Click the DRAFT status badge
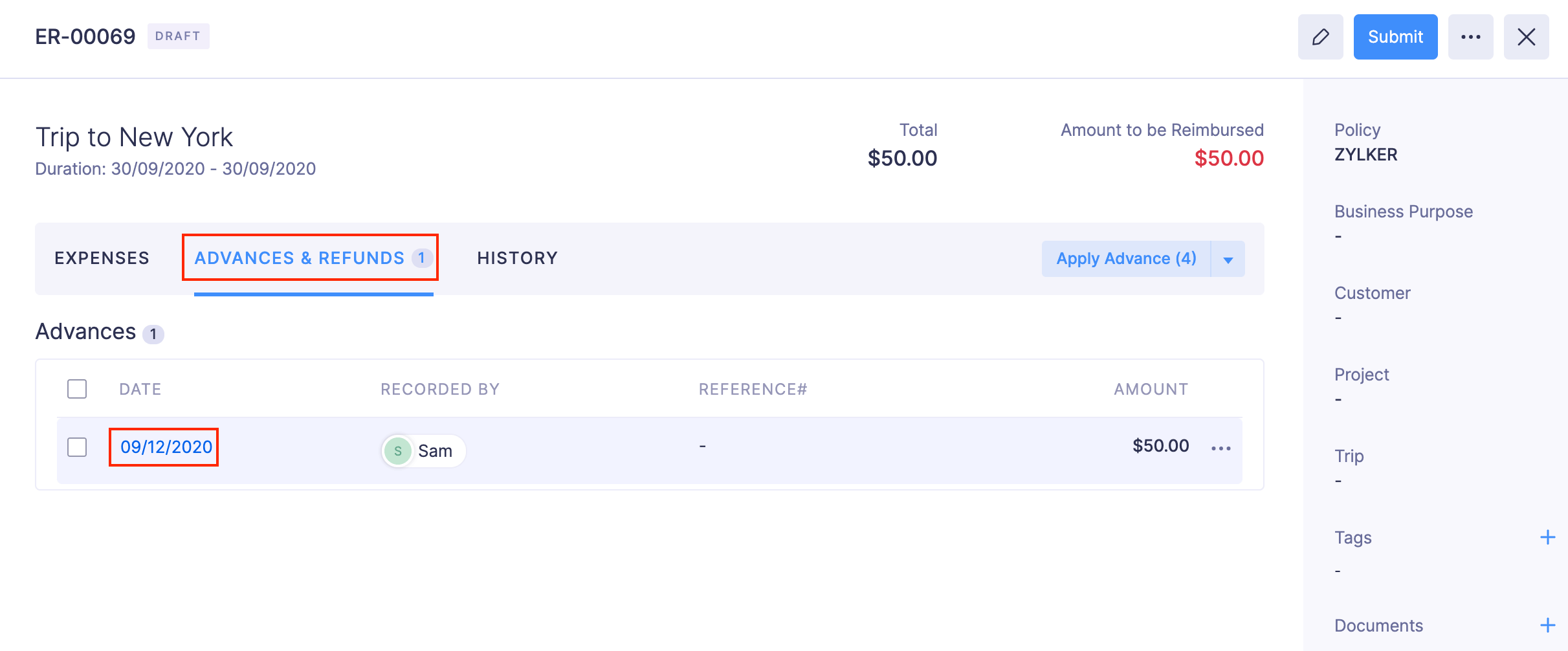This screenshot has width=1568, height=651. [x=178, y=36]
